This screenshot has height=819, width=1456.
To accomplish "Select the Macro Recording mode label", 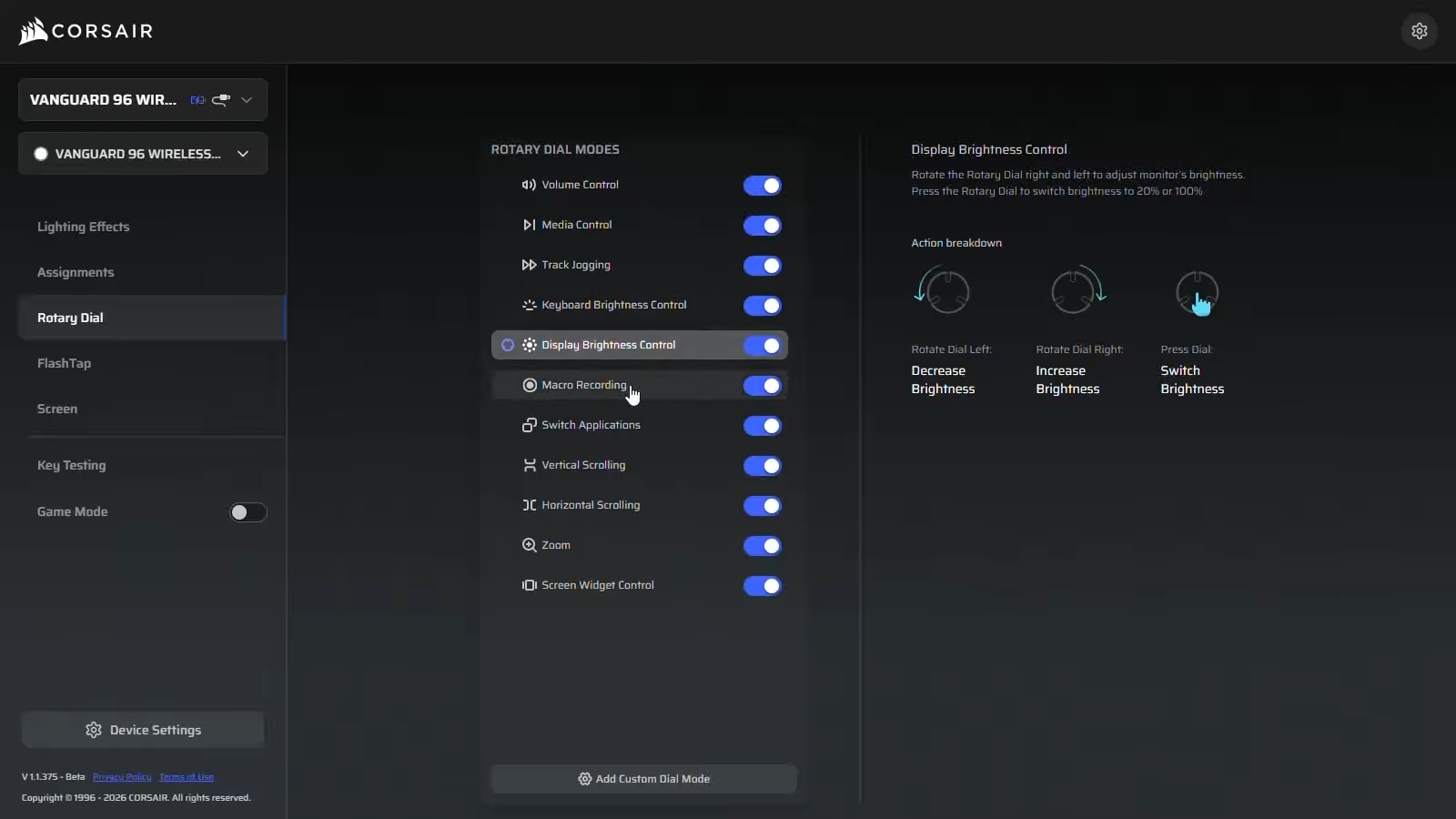I will coord(584,385).
